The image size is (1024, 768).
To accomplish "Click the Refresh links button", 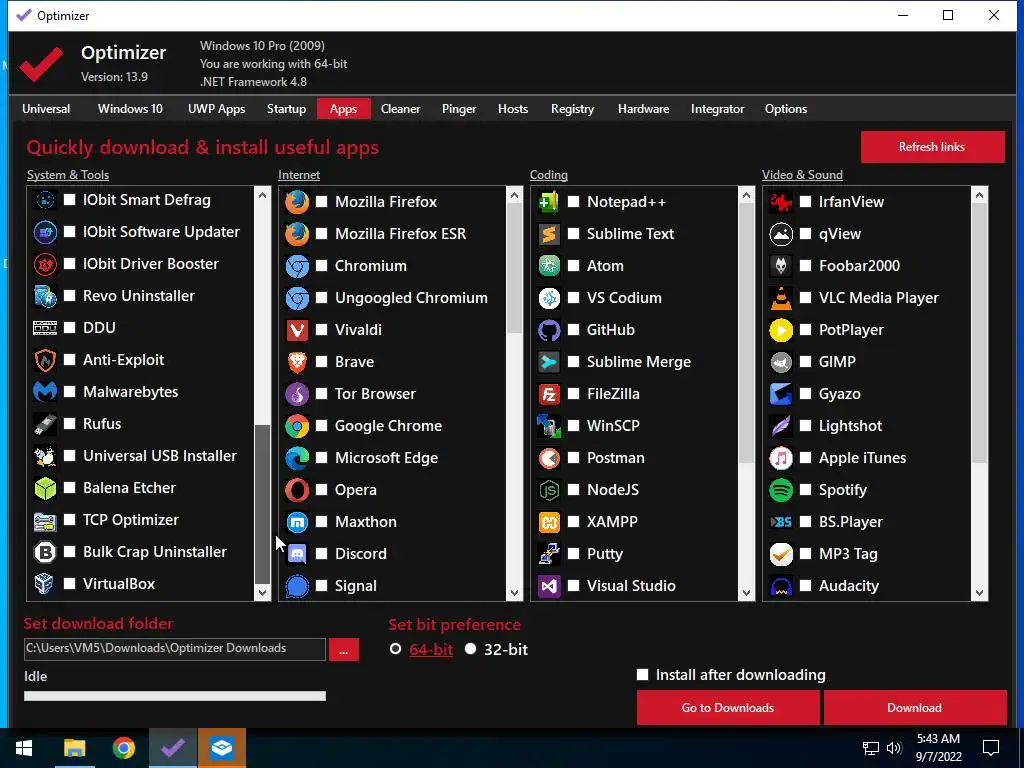I will click(x=932, y=147).
